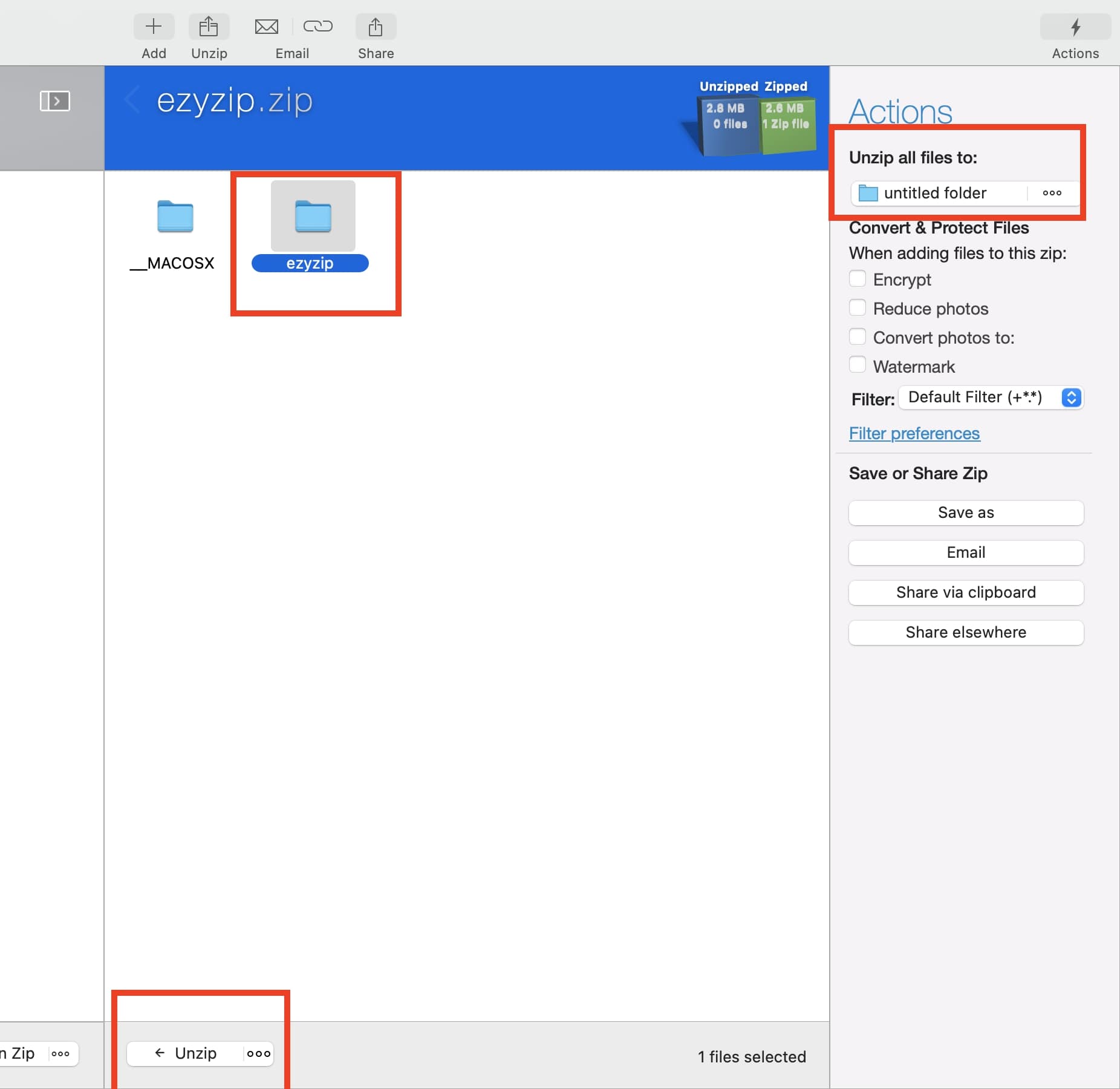Open options via ellipsis next to untitled folder
The image size is (1120, 1089).
click(1052, 193)
